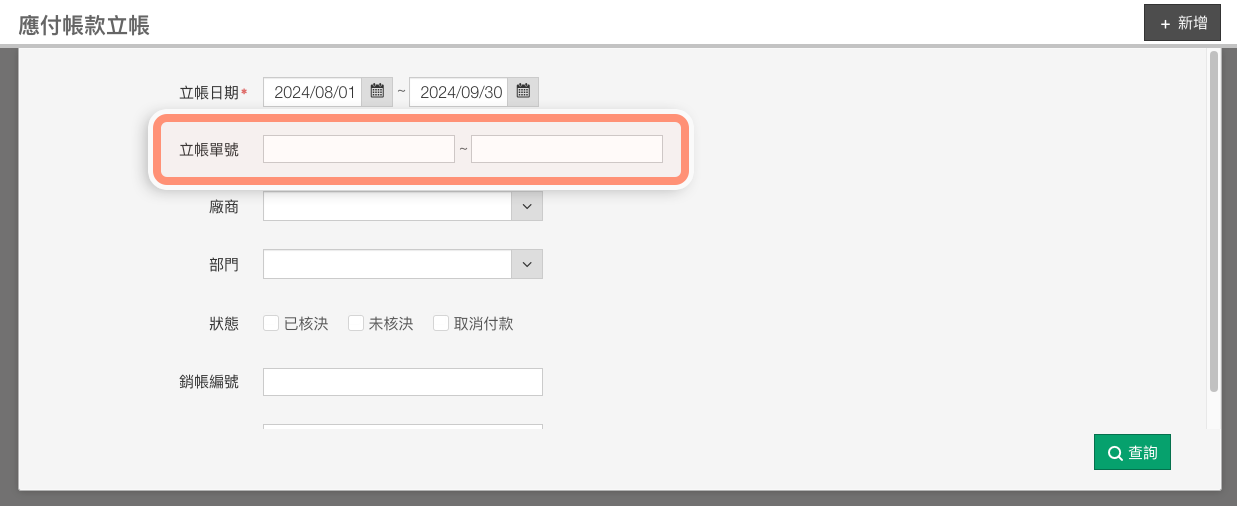Click the green 查詢 search button
This screenshot has height=506, width=1237.
click(1132, 453)
